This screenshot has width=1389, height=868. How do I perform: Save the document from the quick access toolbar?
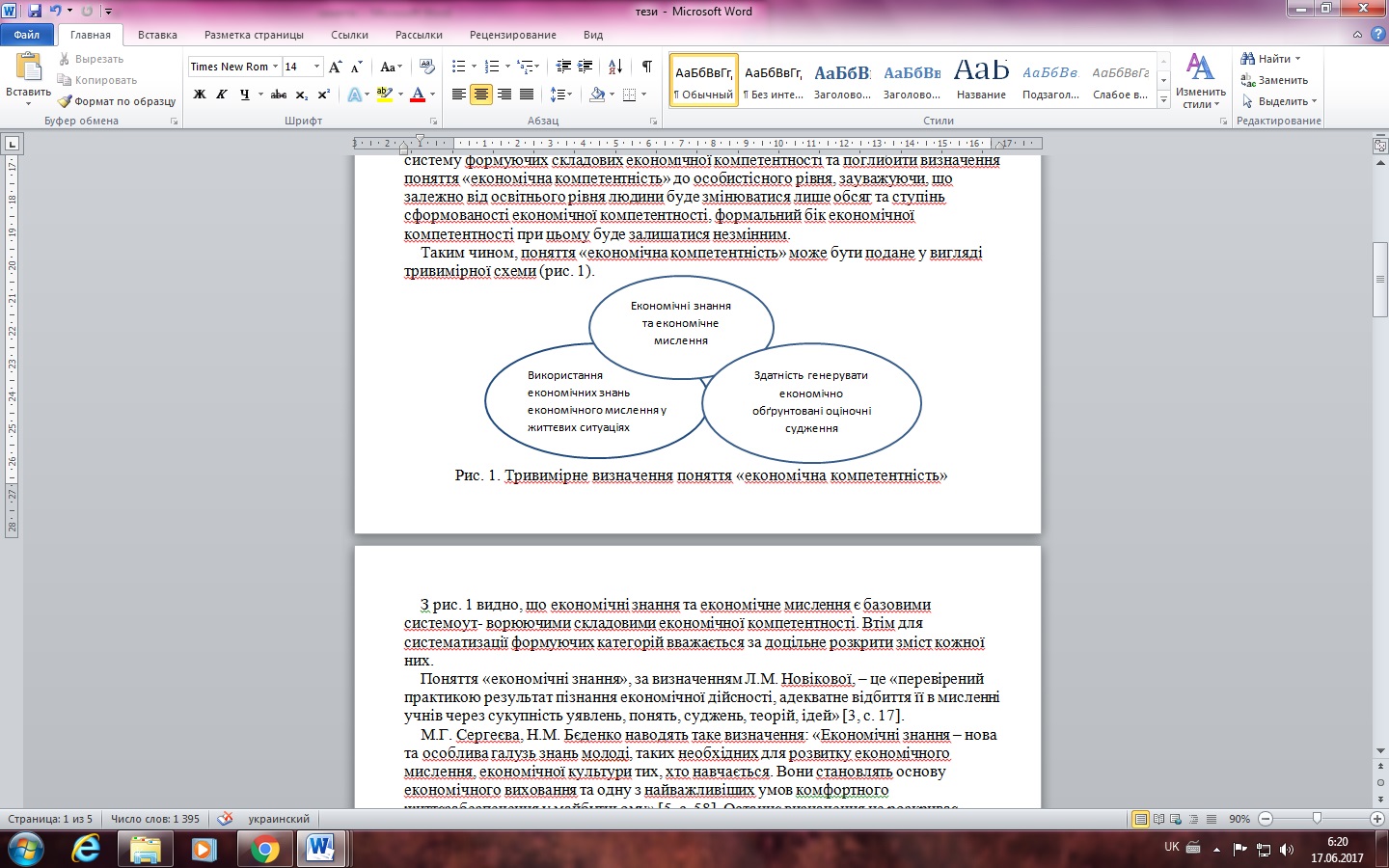[35, 11]
